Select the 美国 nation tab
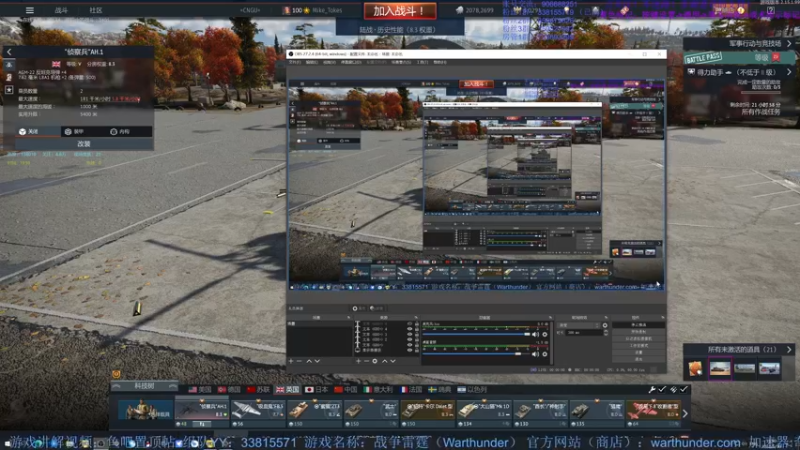 click(199, 389)
